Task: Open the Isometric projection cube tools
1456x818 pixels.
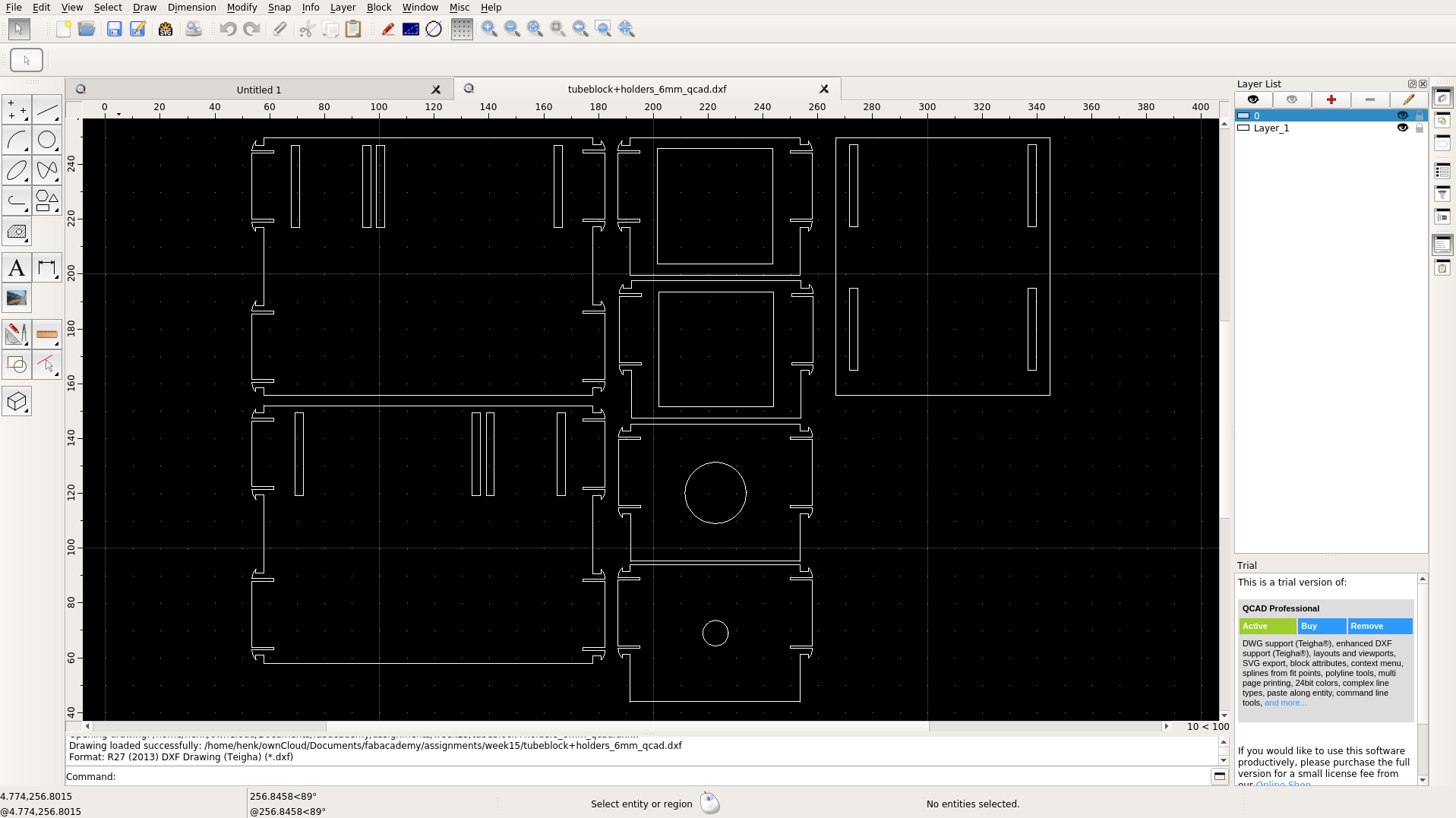Action: coord(17,401)
